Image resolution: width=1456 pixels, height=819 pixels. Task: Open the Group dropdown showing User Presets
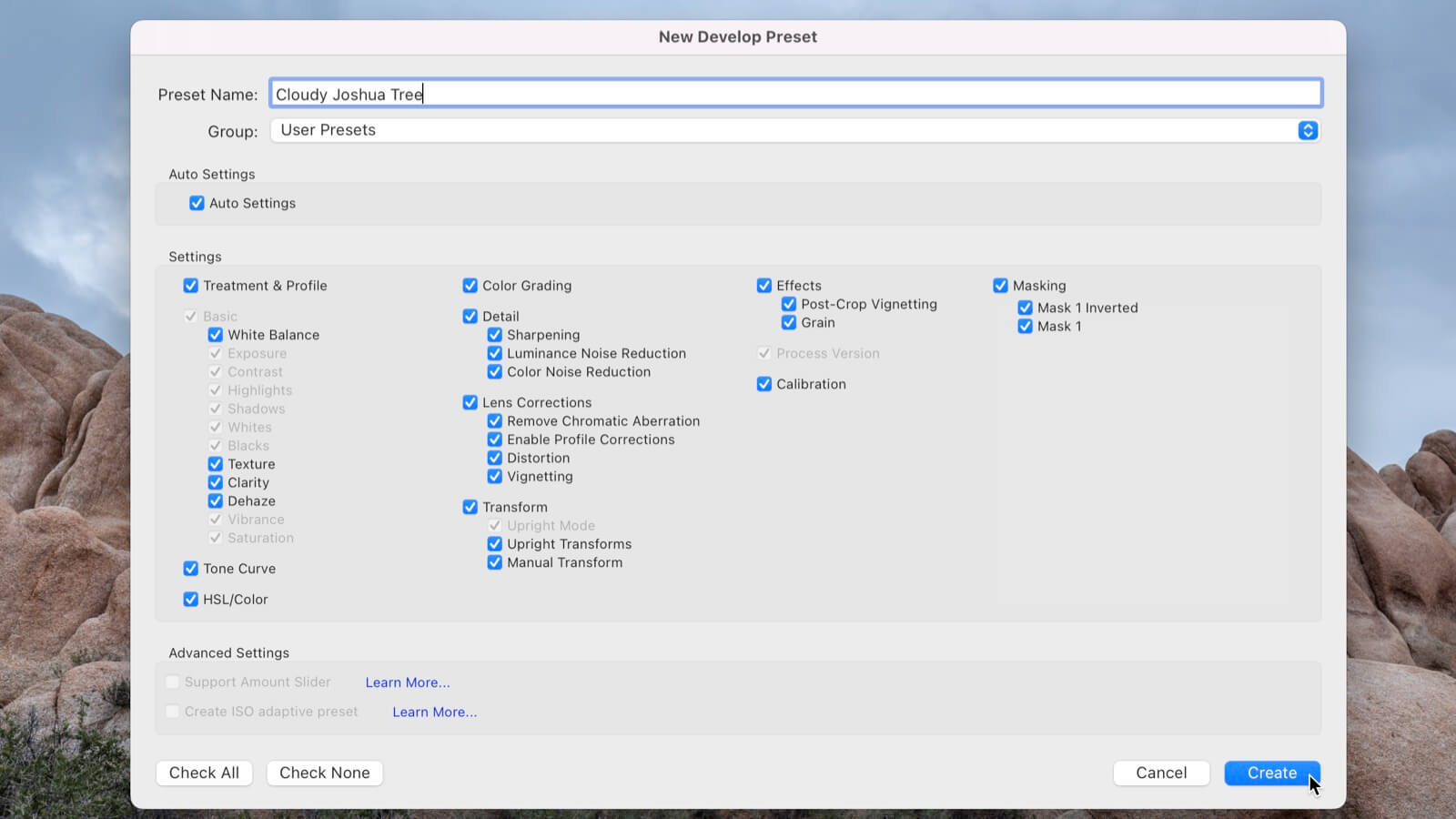point(794,130)
